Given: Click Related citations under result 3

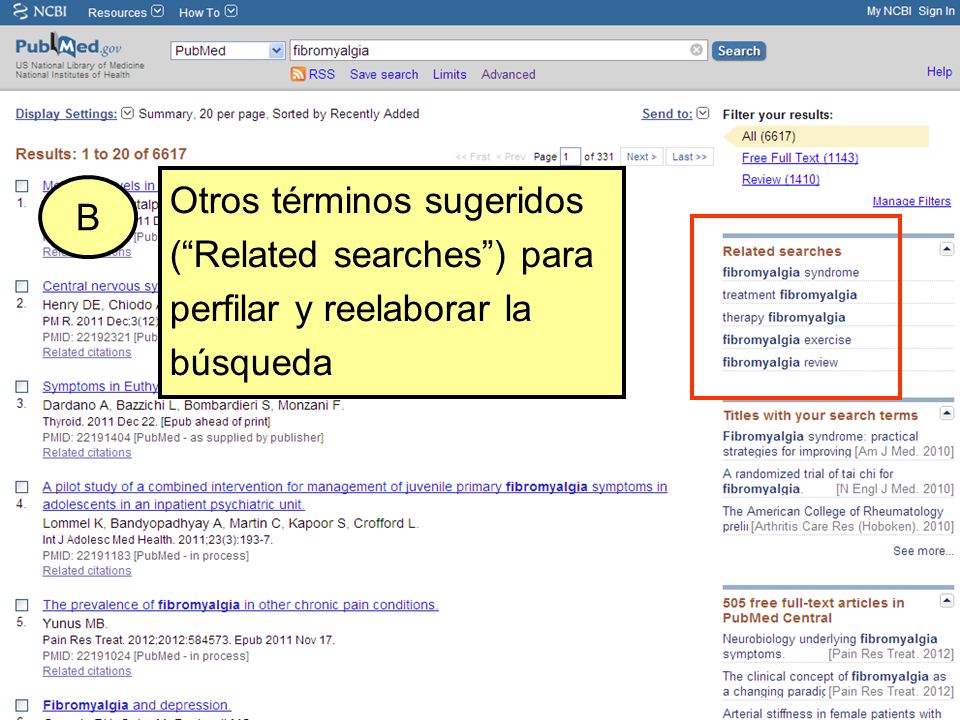Looking at the screenshot, I should (87, 453).
